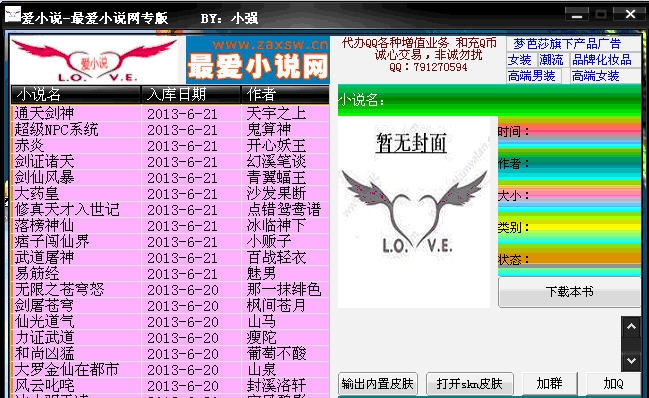Screen dimensions: 649x398
Task: Open the 品牌化妆品 link
Action: (x=602, y=60)
